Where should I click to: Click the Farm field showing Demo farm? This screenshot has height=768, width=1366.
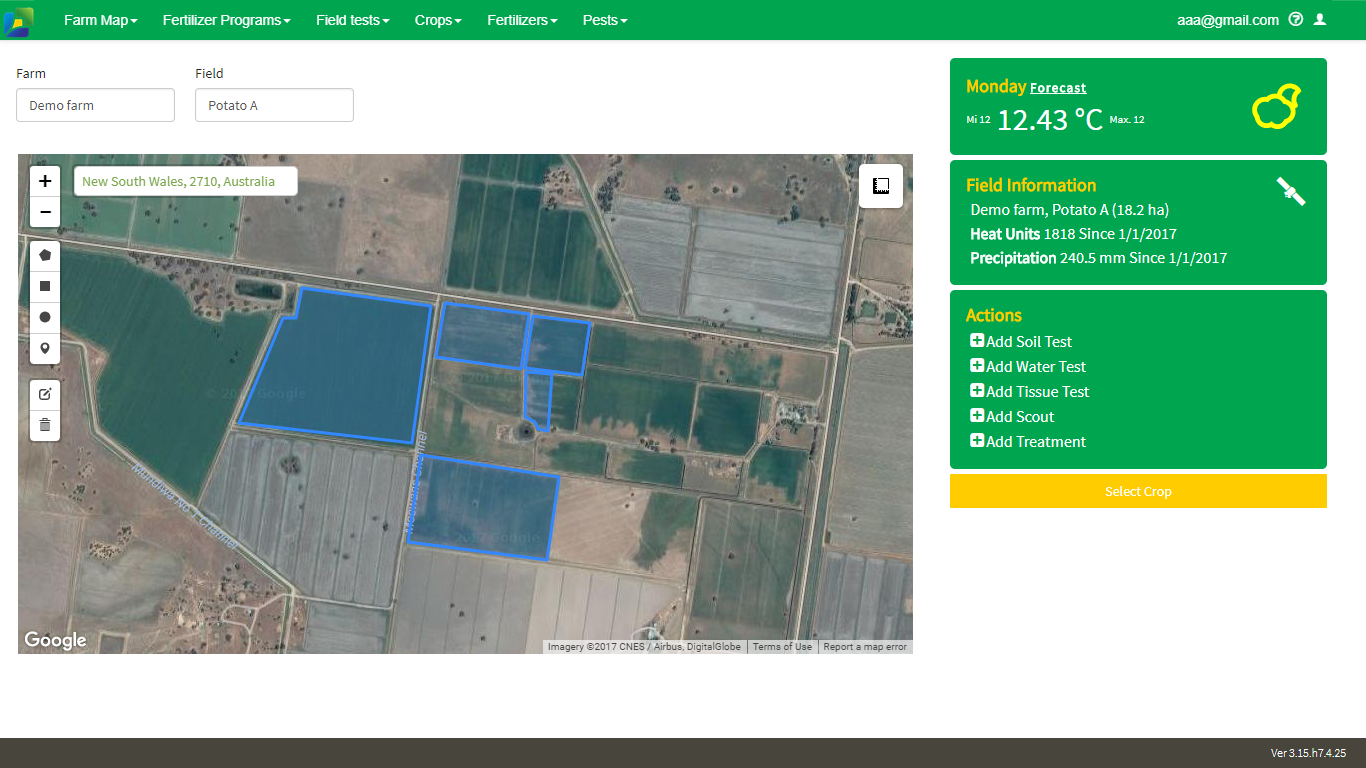[95, 105]
